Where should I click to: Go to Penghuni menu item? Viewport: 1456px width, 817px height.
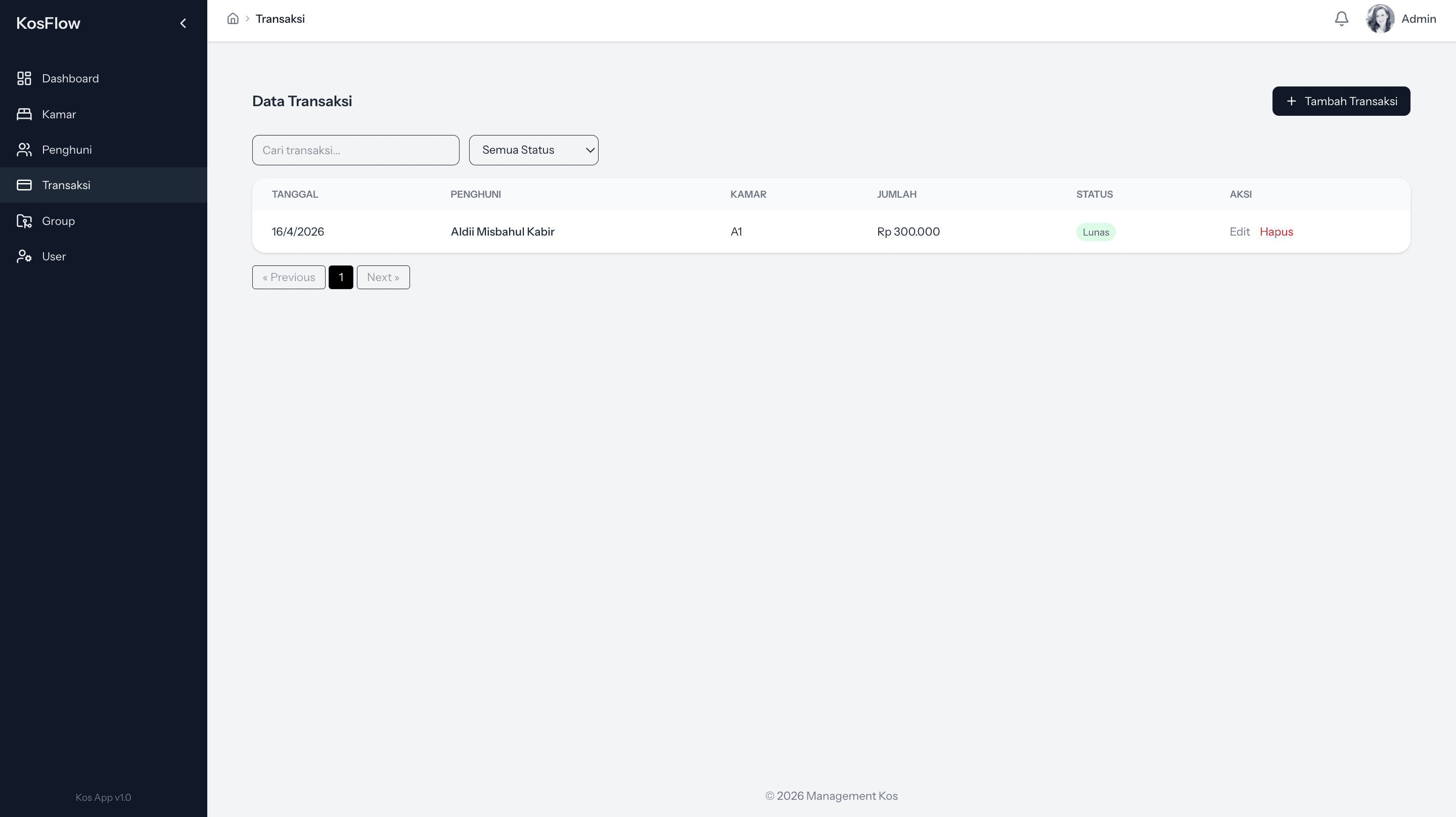point(67,150)
